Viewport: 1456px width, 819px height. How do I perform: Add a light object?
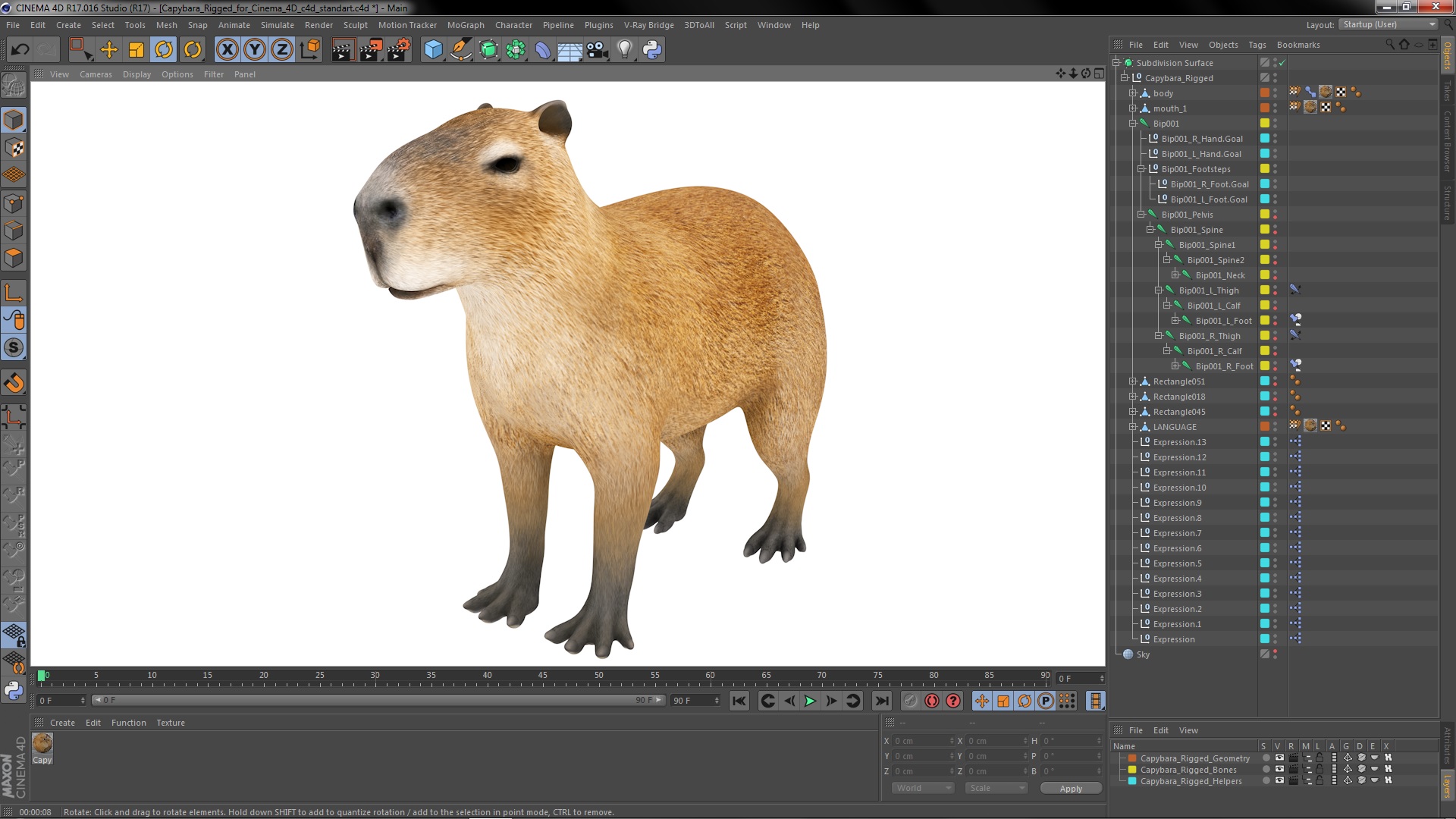[x=625, y=50]
